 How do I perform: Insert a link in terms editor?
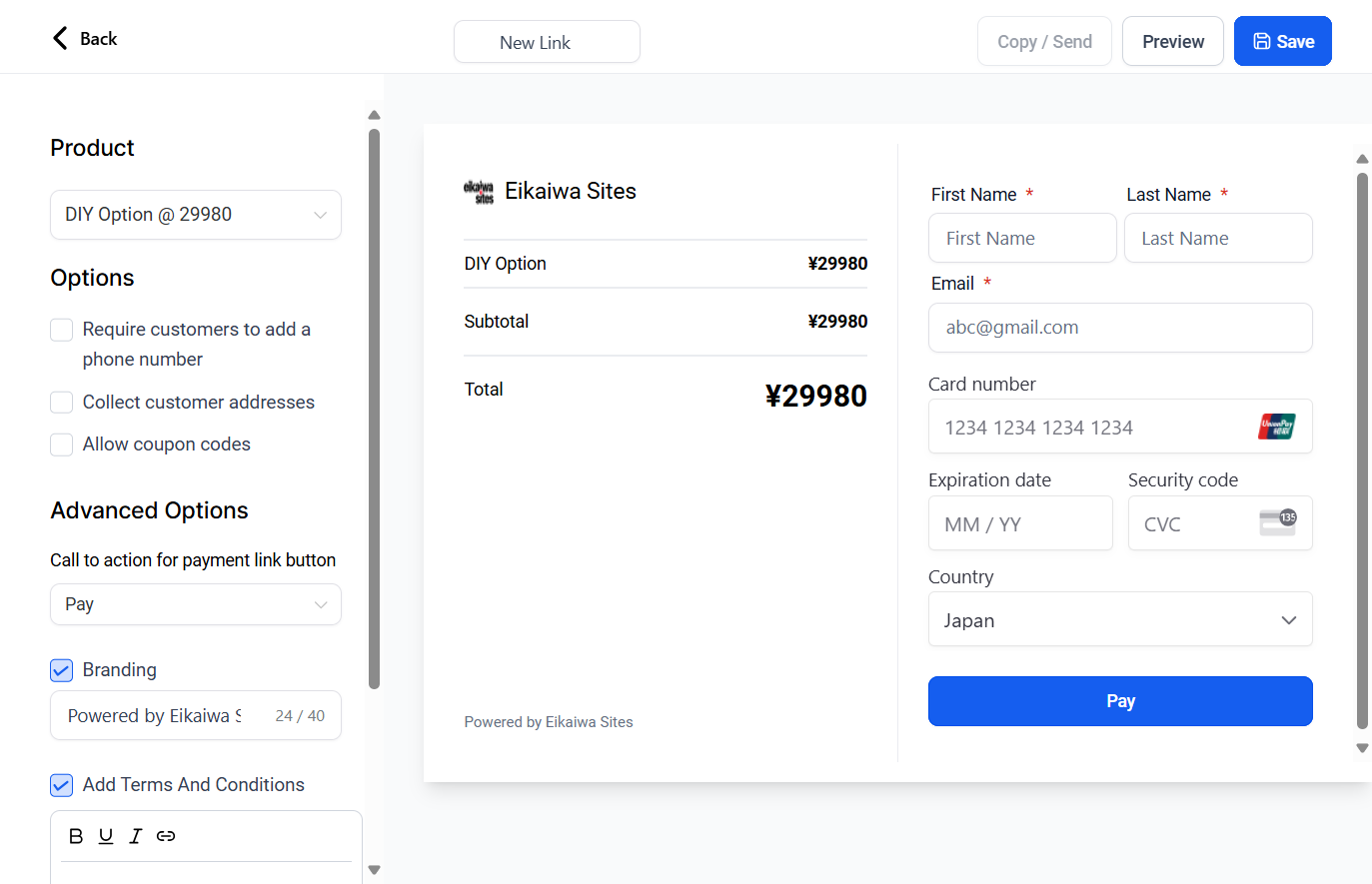pyautogui.click(x=166, y=836)
